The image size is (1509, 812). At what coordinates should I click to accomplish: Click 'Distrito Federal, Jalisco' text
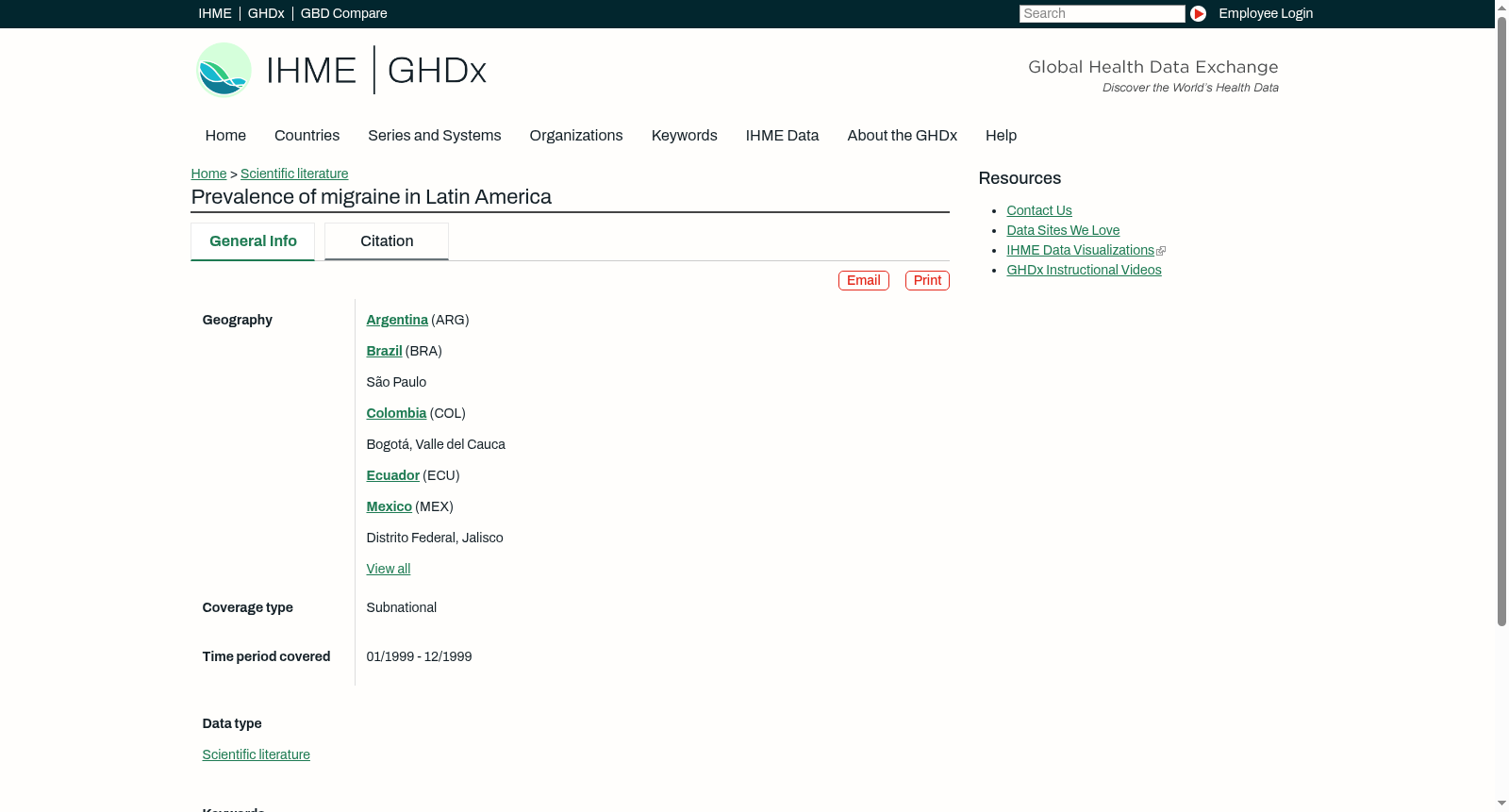pyautogui.click(x=435, y=538)
